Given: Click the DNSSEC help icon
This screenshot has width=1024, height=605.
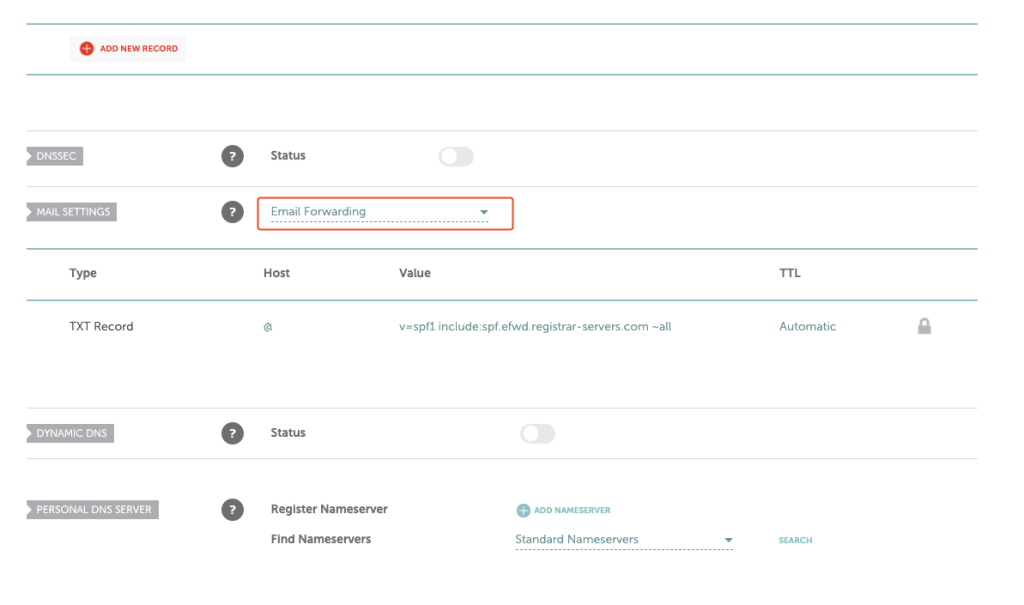Looking at the screenshot, I should 232,156.
